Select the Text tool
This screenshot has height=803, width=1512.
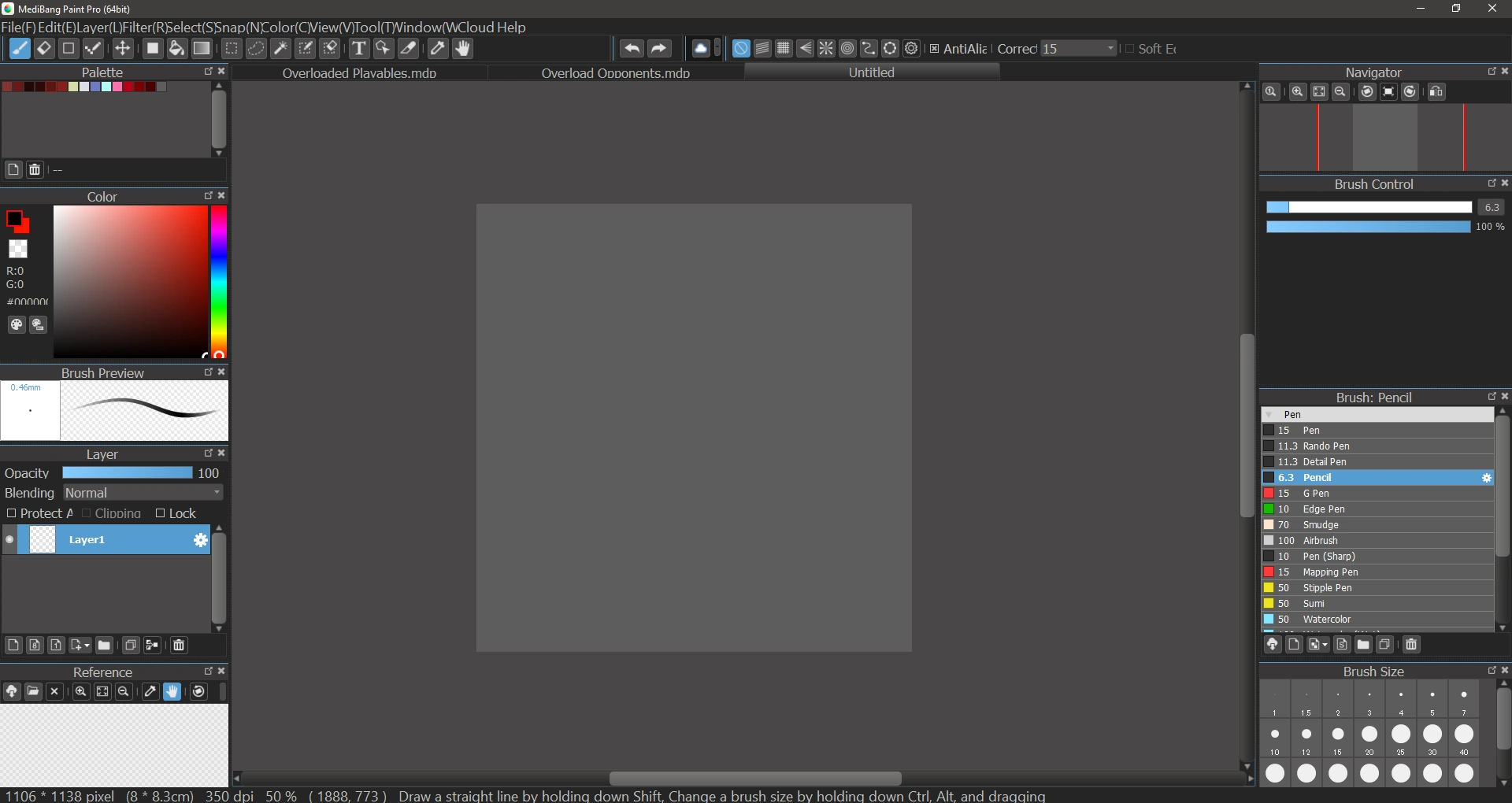coord(359,48)
